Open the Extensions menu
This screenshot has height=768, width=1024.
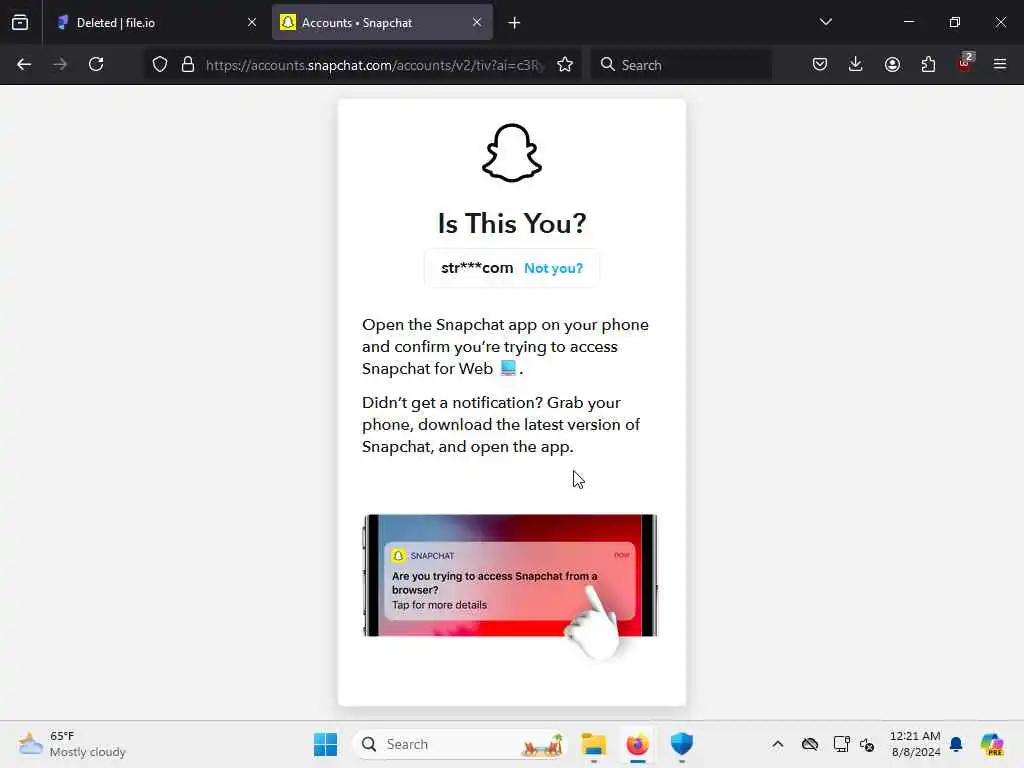click(x=928, y=64)
